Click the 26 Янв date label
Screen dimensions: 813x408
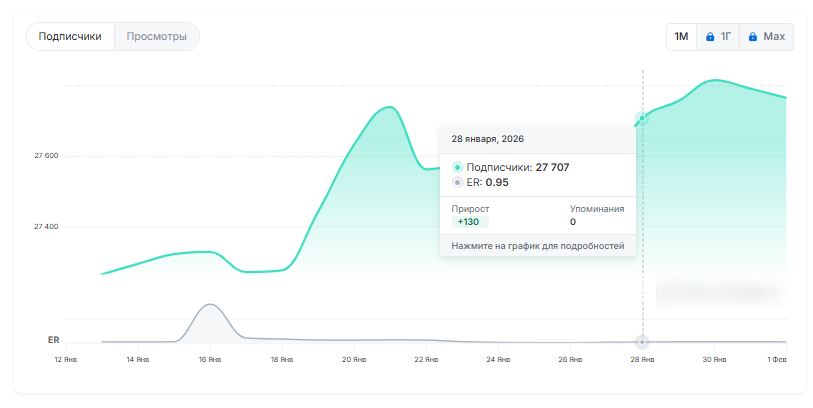(570, 360)
